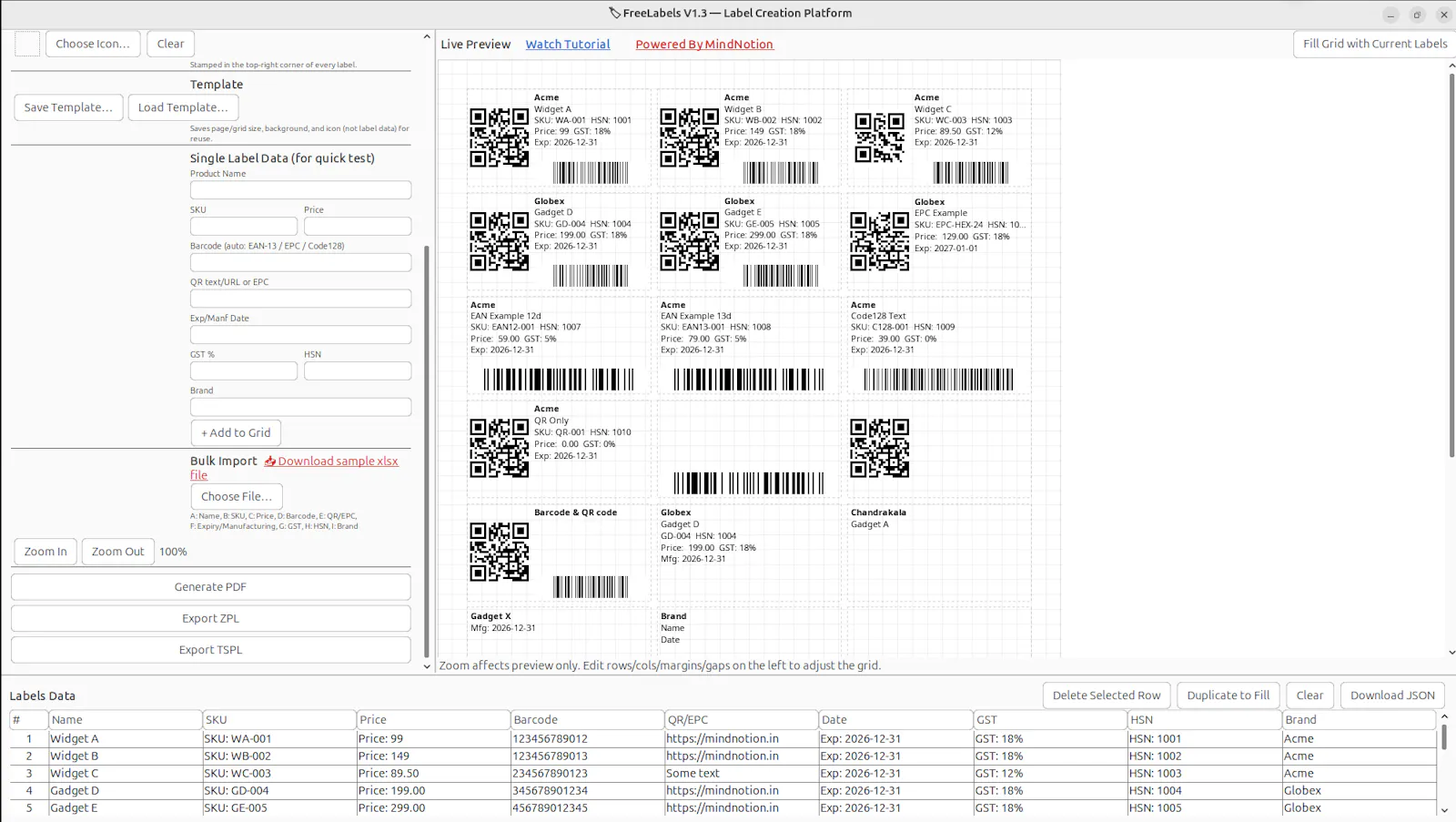The image size is (1456, 822).
Task: Open the Choose Icon dialog
Action: tap(93, 44)
